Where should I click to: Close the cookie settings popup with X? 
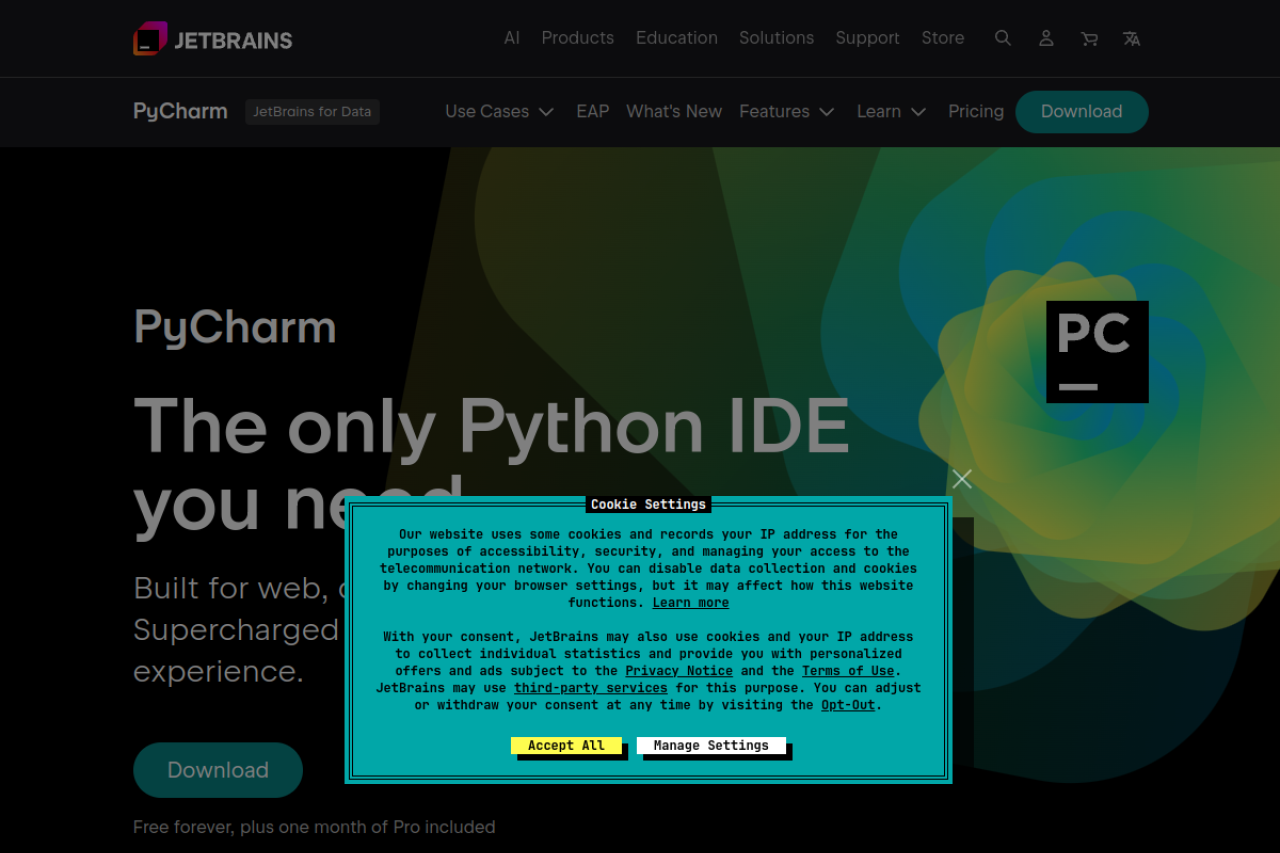click(962, 479)
